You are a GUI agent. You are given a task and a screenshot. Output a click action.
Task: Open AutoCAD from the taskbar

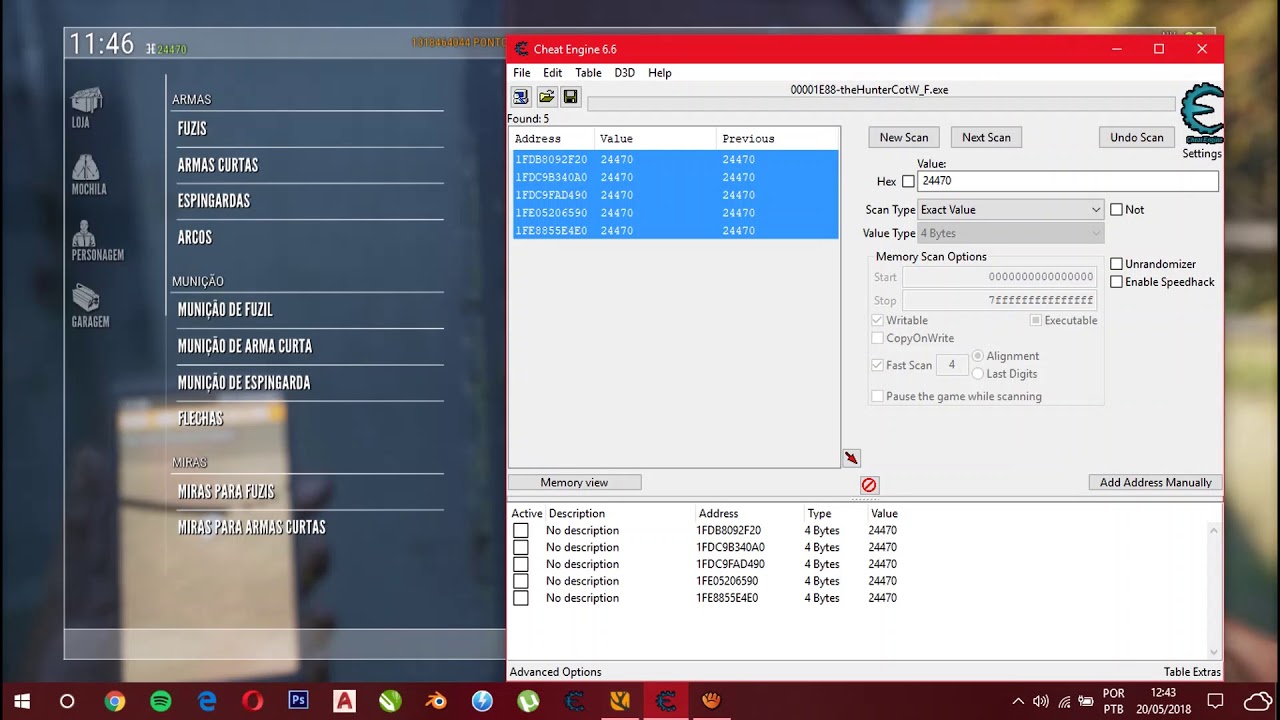[344, 701]
